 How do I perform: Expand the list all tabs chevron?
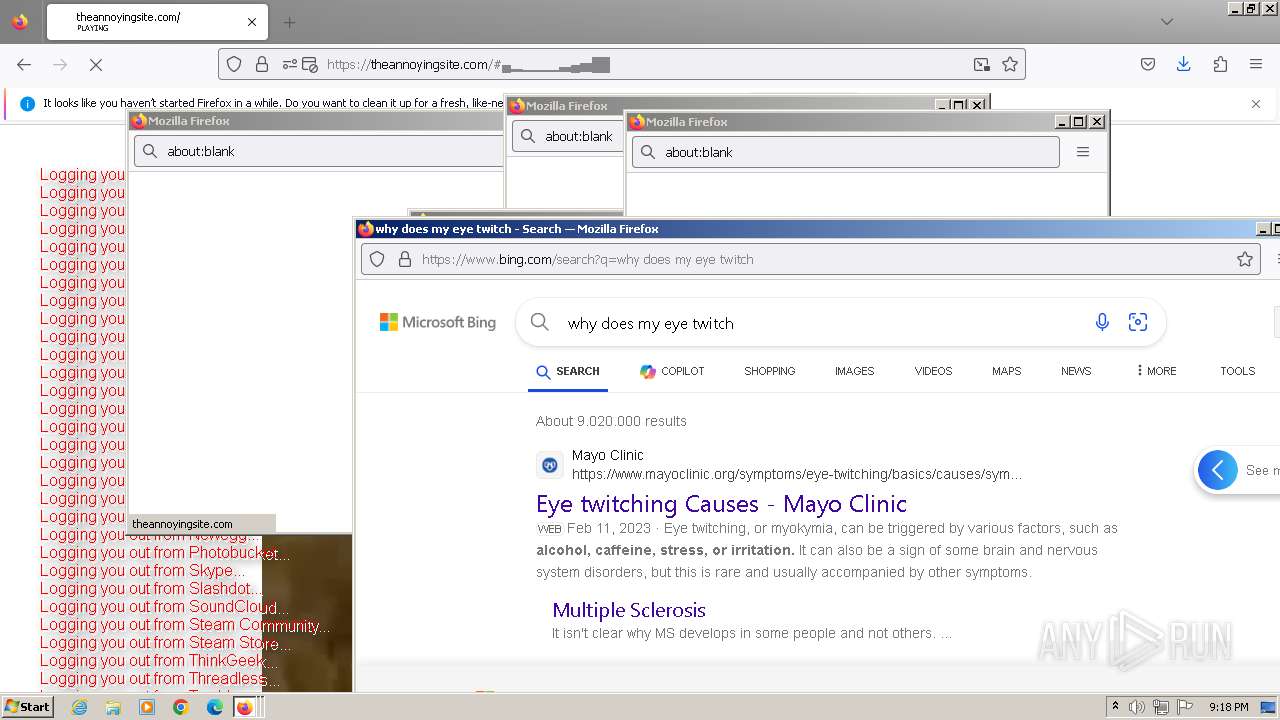(x=1167, y=22)
